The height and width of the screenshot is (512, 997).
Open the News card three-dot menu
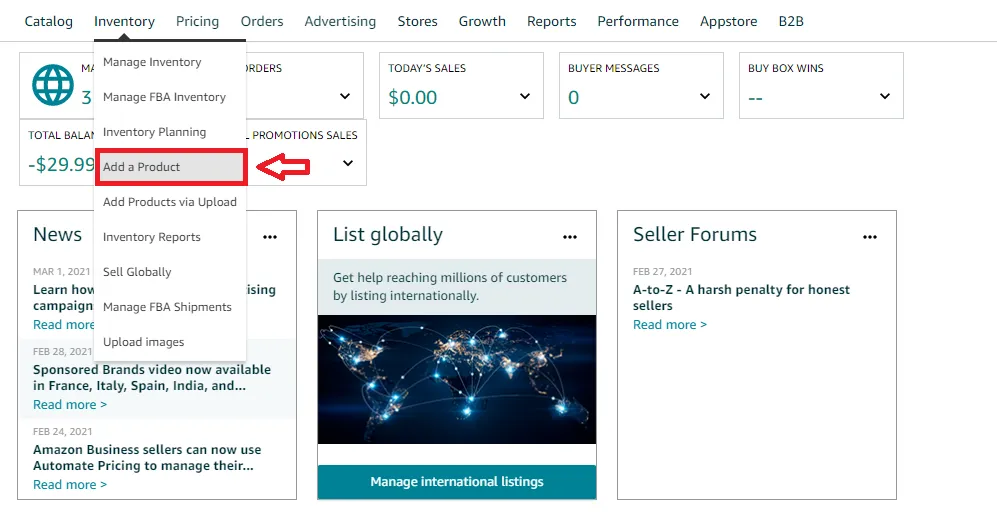pyautogui.click(x=270, y=237)
